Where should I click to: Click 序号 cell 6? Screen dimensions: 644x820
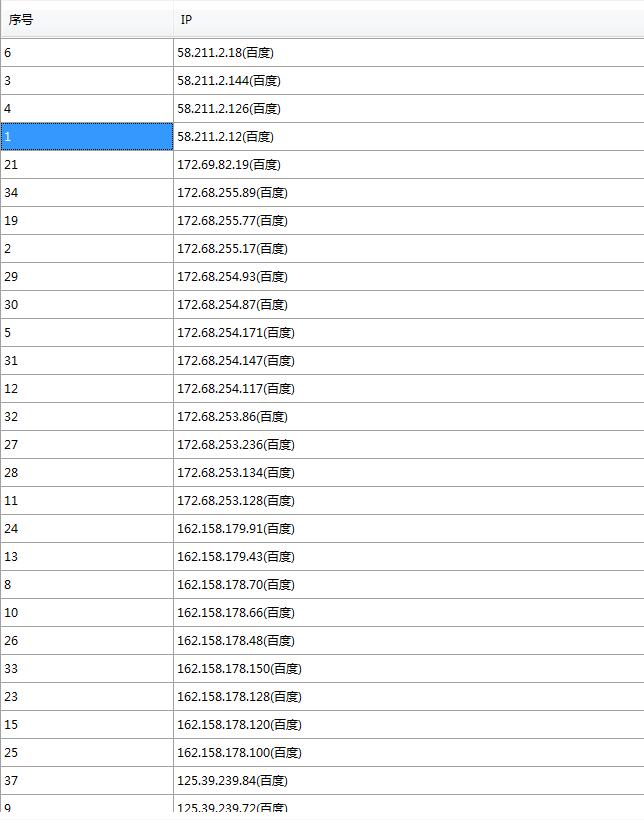(87, 52)
